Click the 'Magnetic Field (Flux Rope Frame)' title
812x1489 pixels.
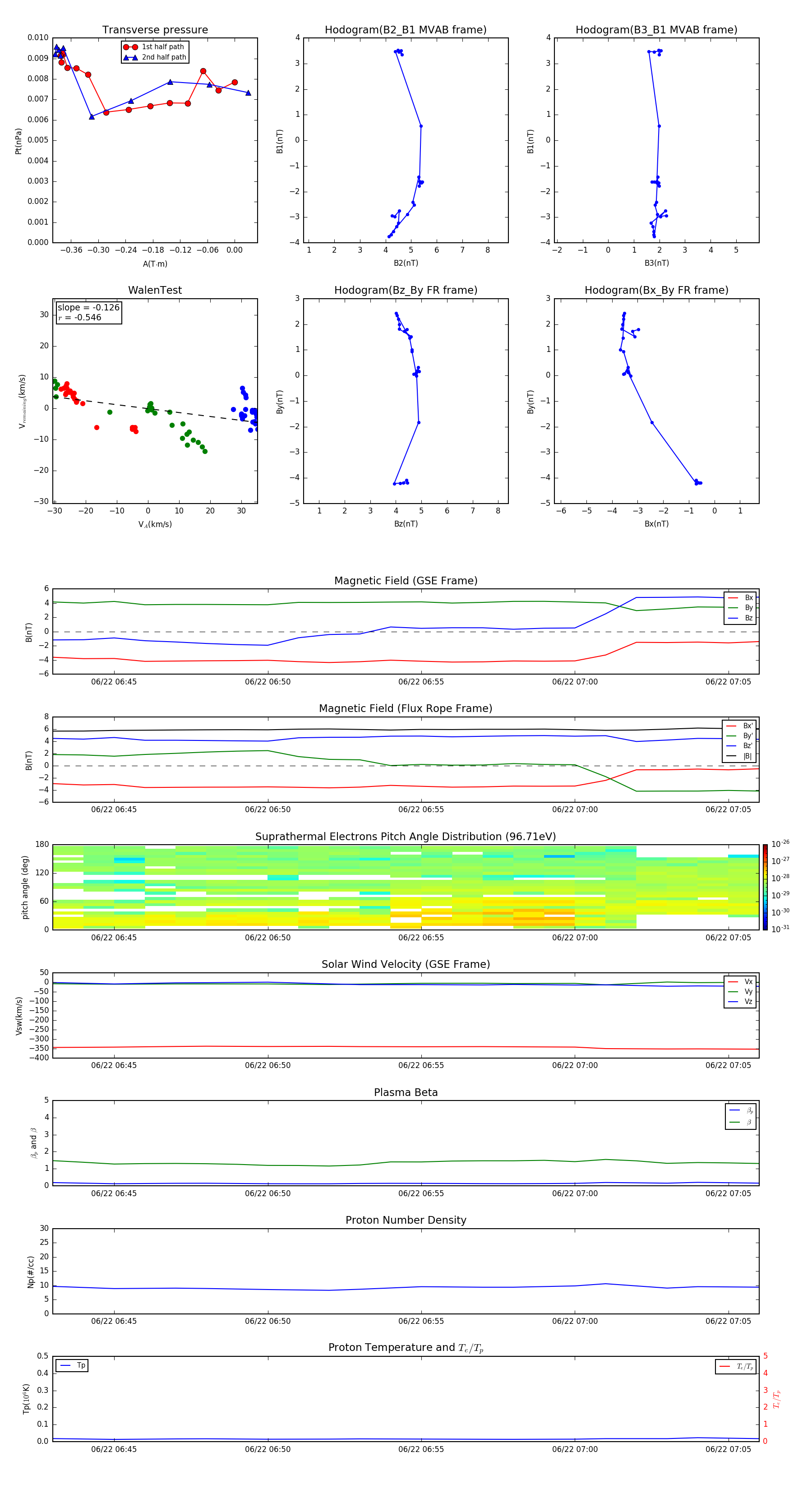[x=406, y=709]
